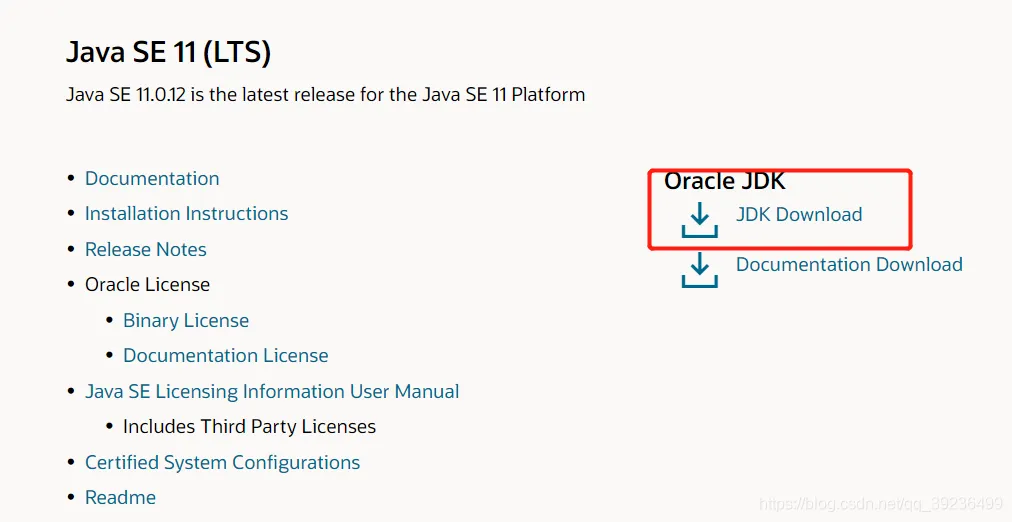The width and height of the screenshot is (1012, 522).
Task: Click the Java SE 11 (LTS) heading
Action: [x=168, y=52]
